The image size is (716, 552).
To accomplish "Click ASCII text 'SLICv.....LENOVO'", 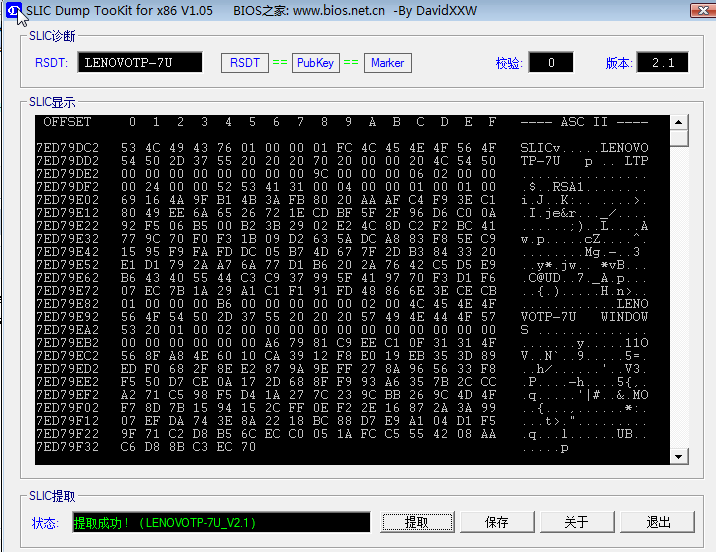I will [584, 148].
